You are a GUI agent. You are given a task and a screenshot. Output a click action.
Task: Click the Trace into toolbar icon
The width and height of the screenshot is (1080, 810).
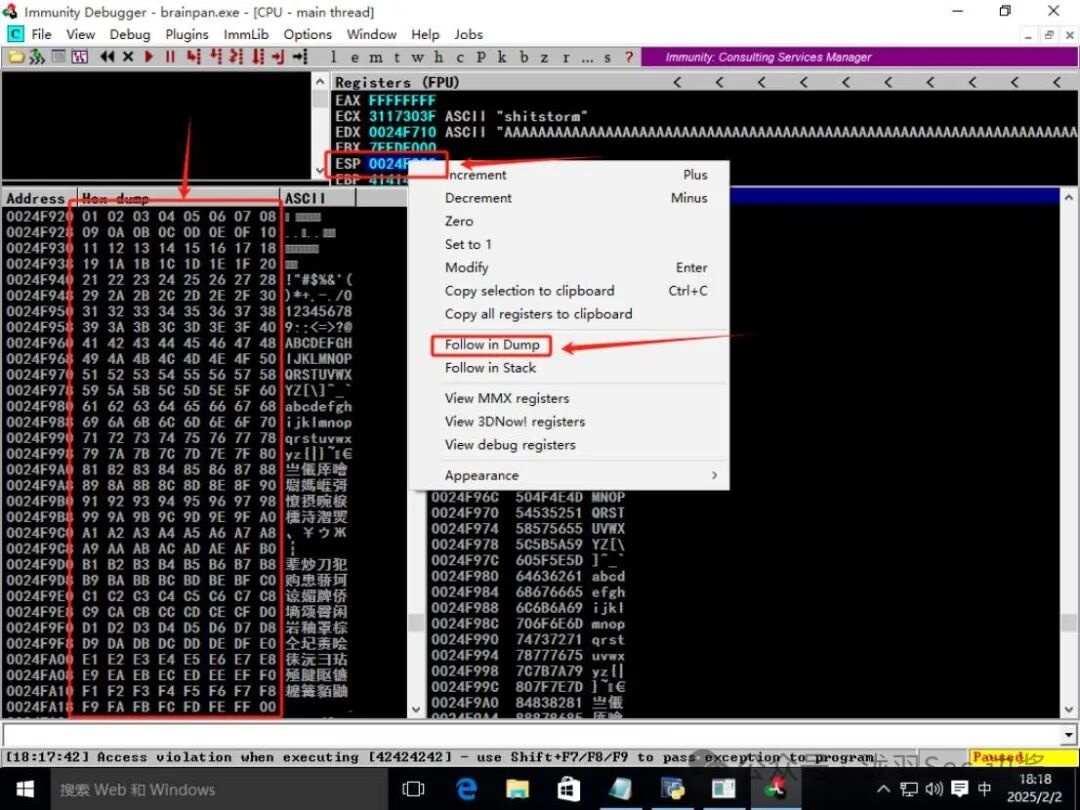click(x=236, y=57)
